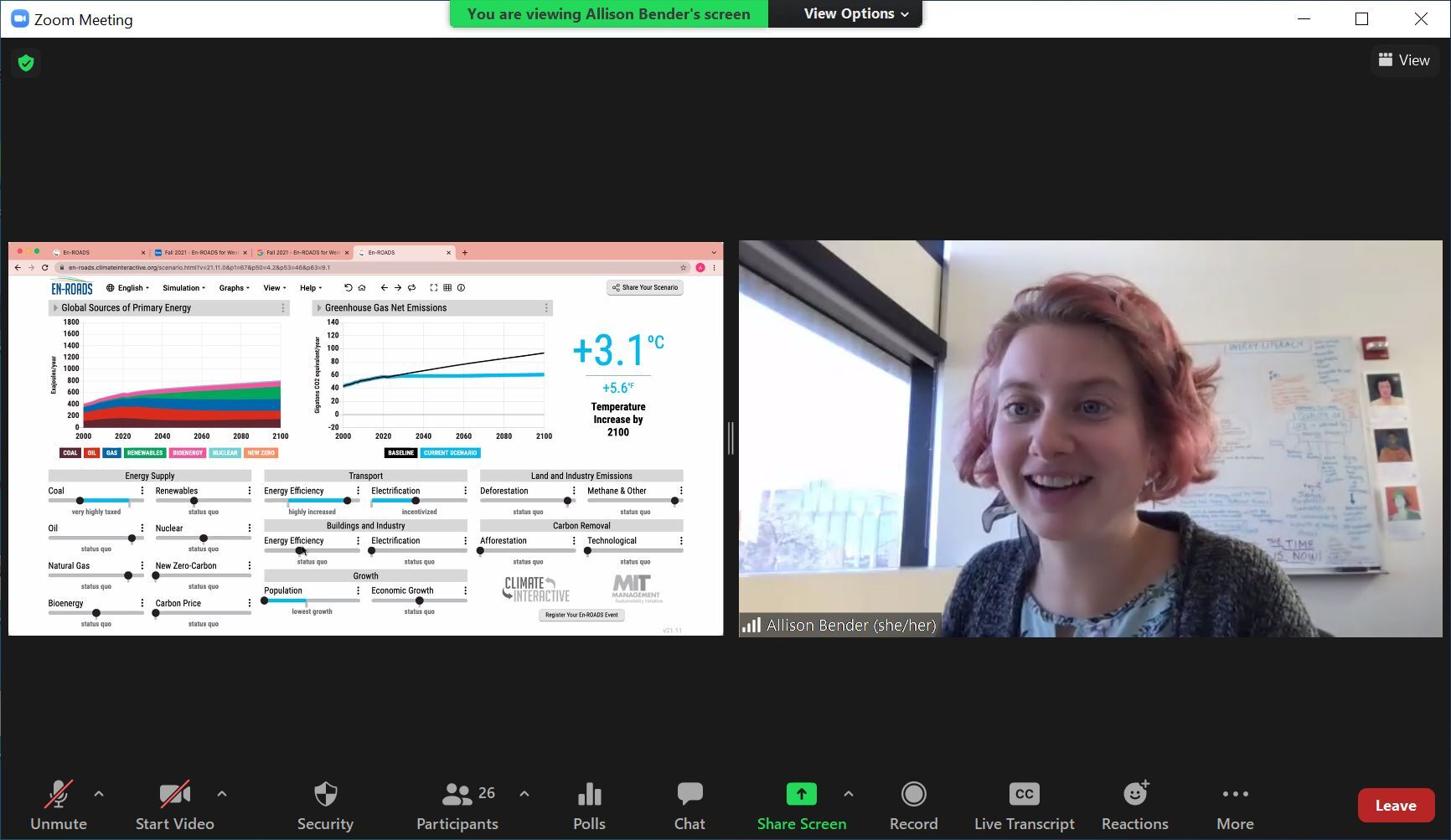This screenshot has width=1451, height=840.
Task: Unmute the microphone
Action: tap(59, 795)
